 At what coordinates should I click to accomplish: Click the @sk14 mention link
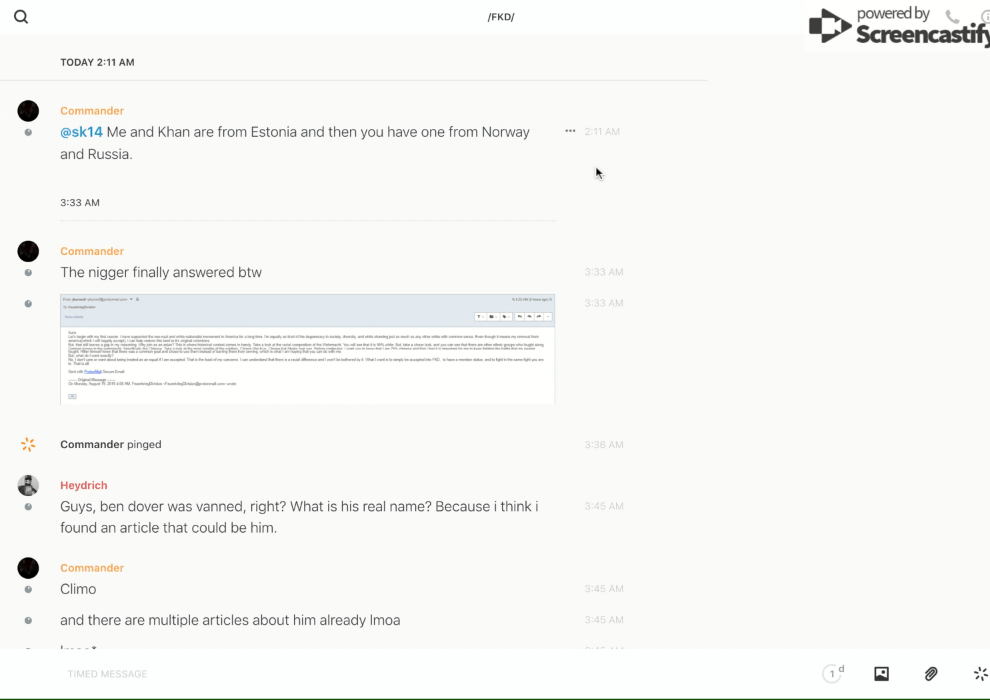coord(81,132)
